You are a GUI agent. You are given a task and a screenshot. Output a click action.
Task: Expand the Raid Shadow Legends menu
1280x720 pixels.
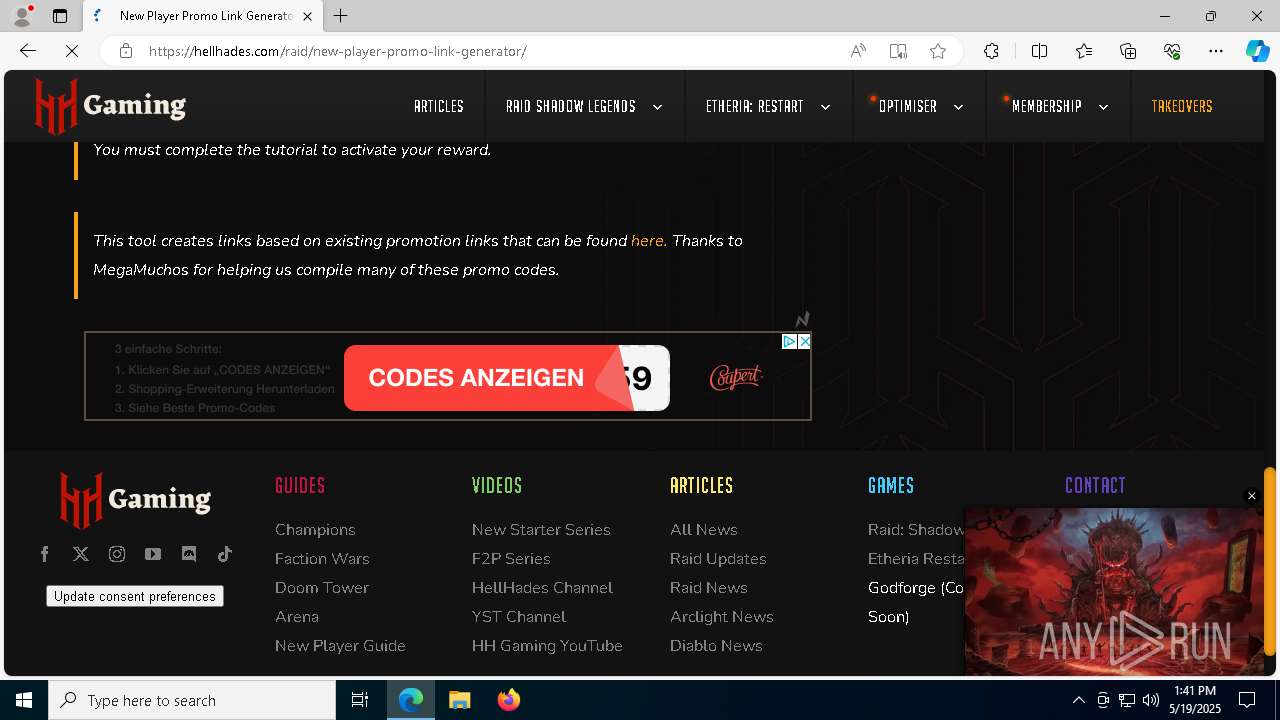(x=657, y=107)
